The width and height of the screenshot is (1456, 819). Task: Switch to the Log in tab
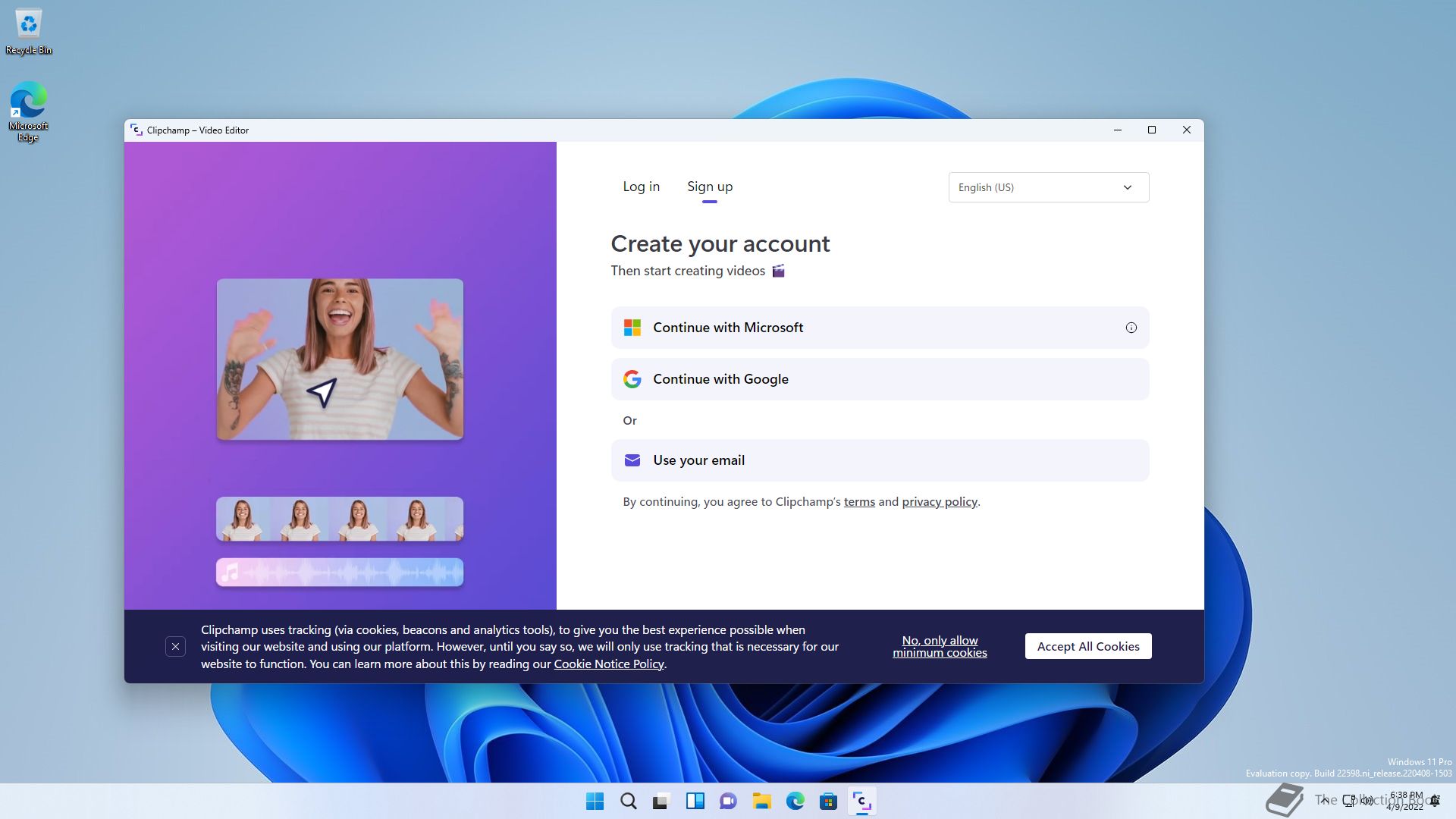(x=641, y=187)
